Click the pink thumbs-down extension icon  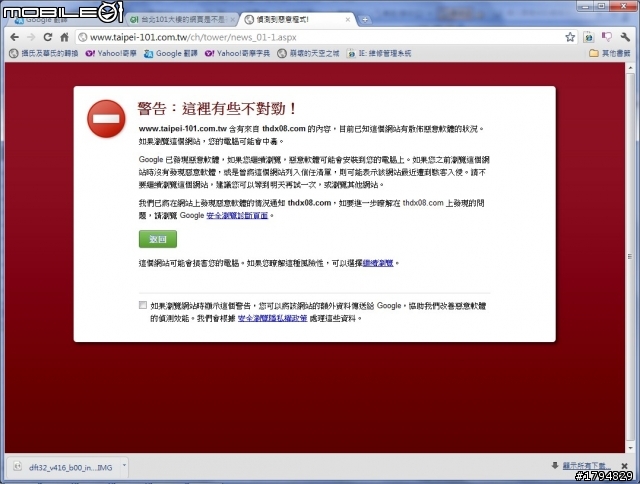[607, 37]
